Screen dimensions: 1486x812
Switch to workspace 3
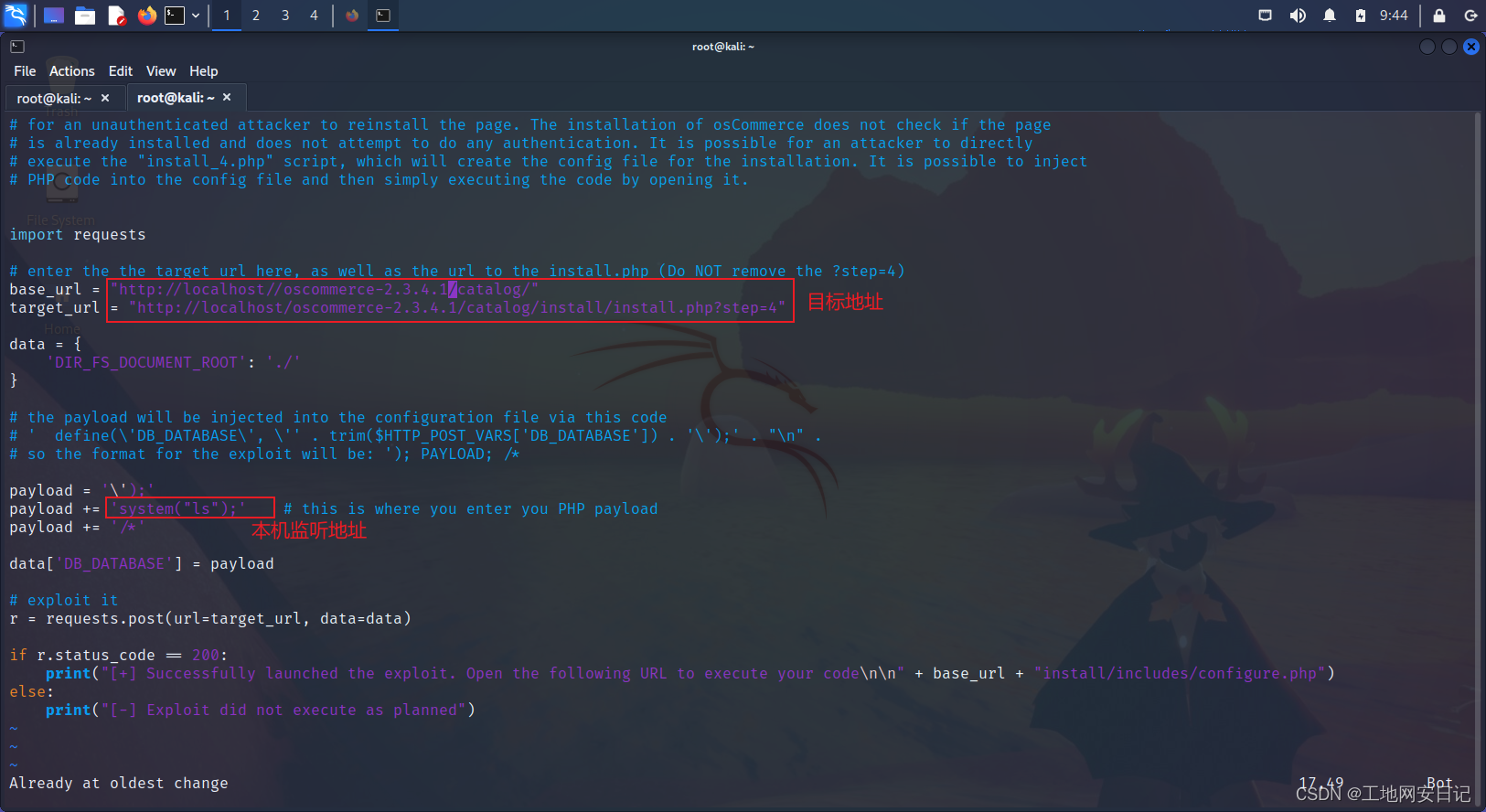coord(285,16)
